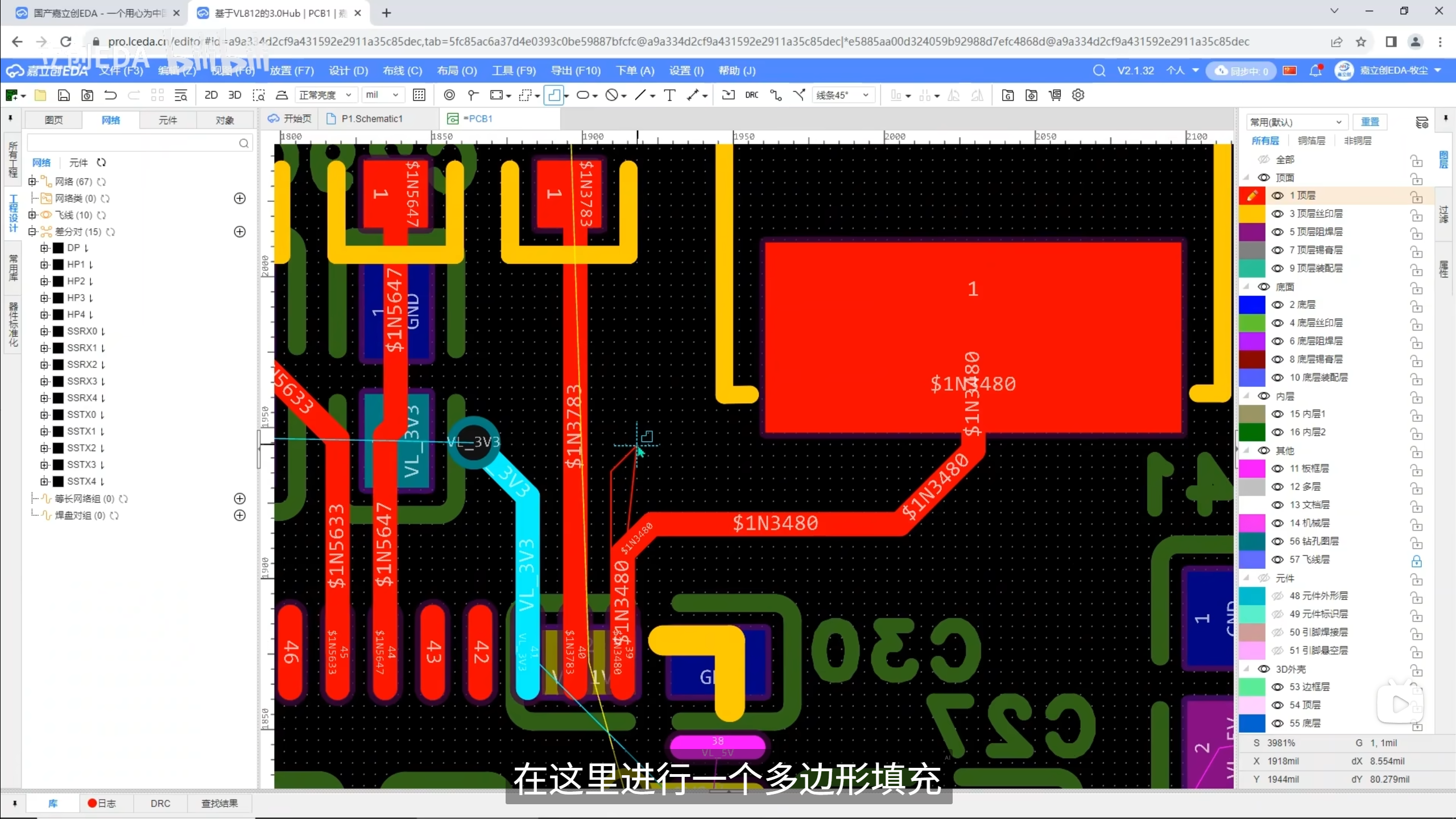The image size is (1456, 819).
Task: Click the grid dots toolbar icon
Action: tap(419, 95)
